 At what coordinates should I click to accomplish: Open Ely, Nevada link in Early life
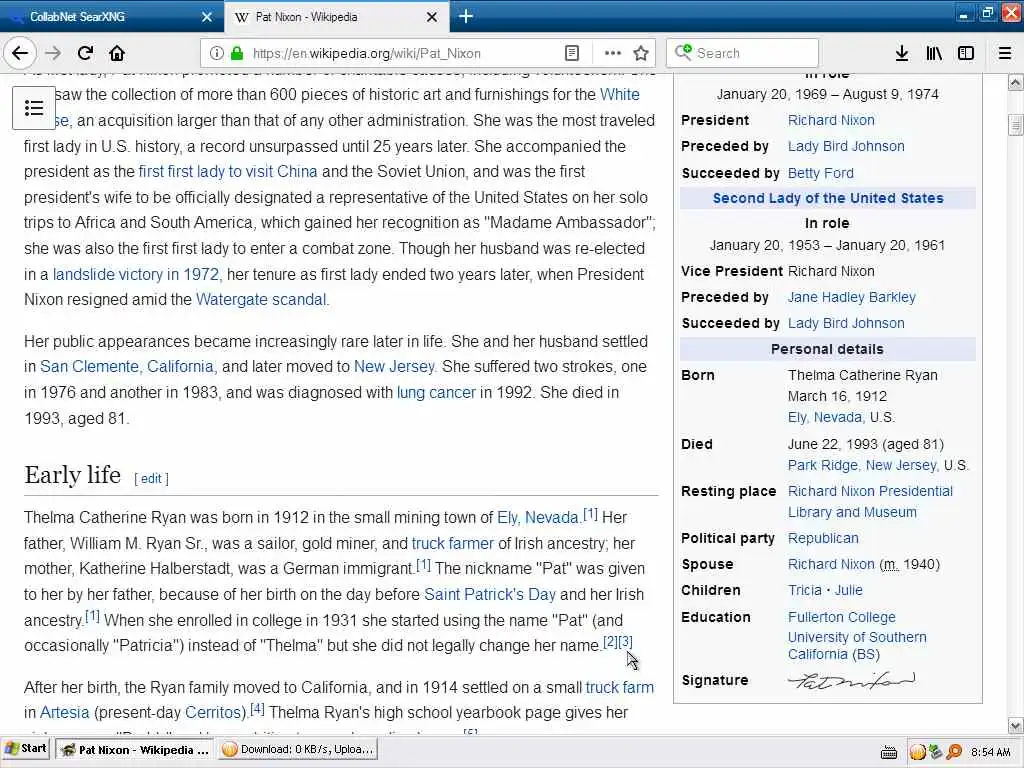tap(537, 518)
